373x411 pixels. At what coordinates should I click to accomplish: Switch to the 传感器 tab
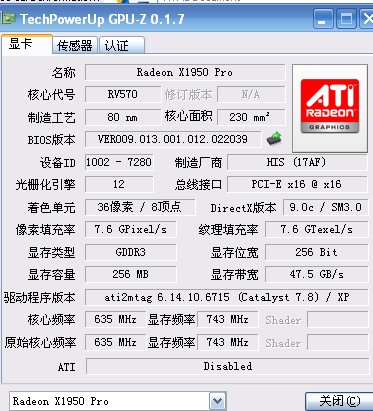coord(75,45)
